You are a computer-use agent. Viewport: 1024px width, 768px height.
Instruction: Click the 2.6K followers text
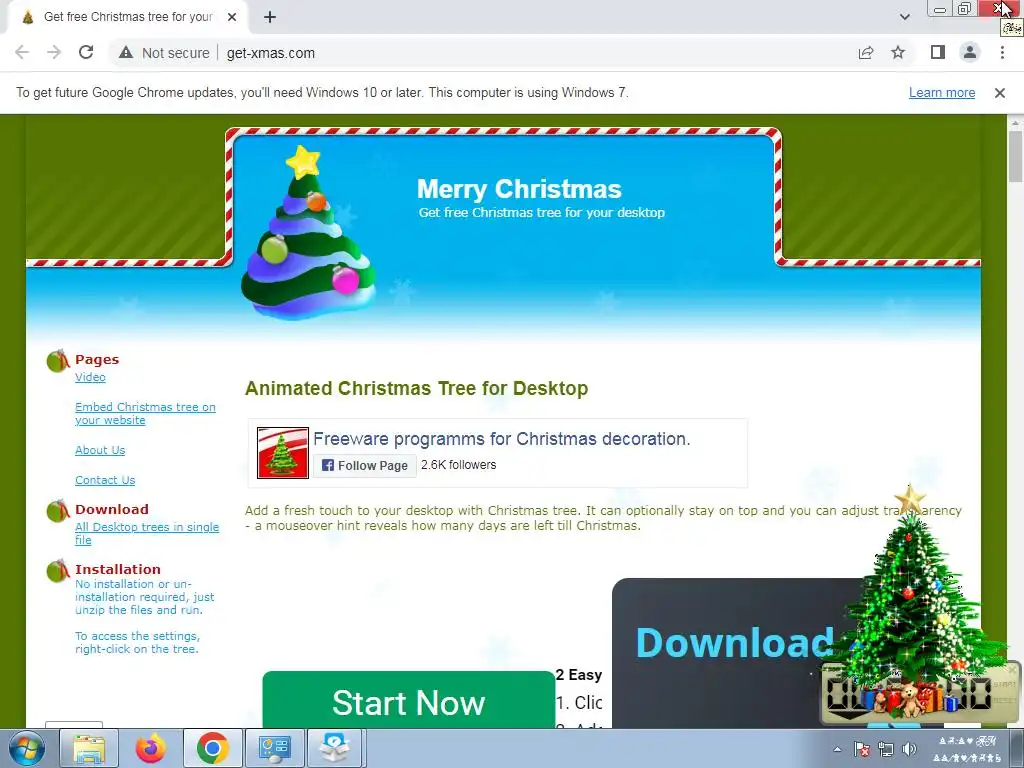[458, 465]
